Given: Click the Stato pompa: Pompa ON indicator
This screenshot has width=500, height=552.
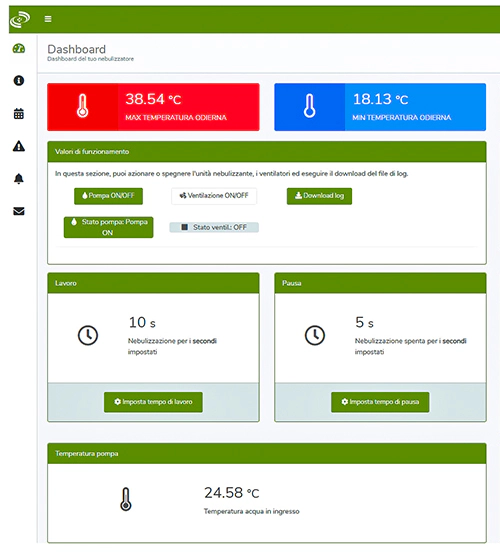Looking at the screenshot, I should point(108,227).
